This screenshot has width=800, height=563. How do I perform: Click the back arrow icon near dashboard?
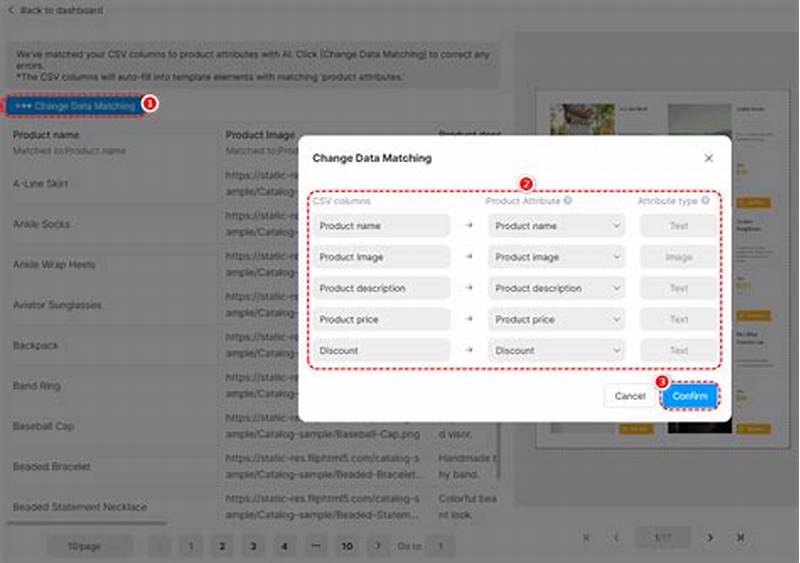[11, 10]
